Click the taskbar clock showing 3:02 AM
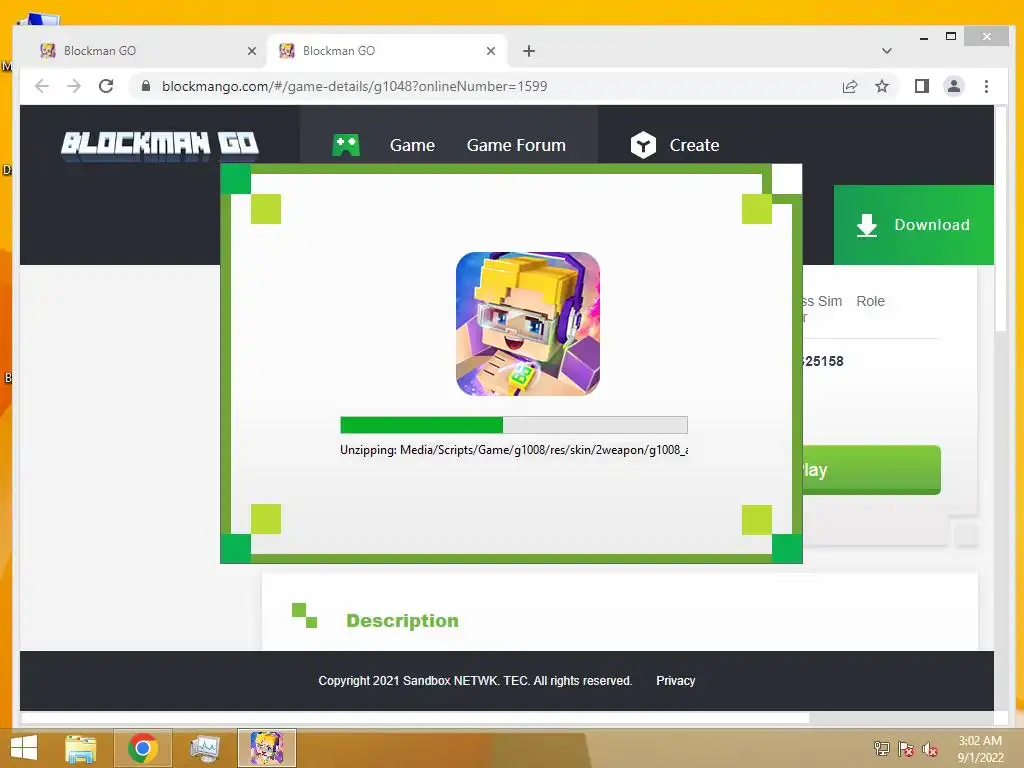This screenshot has height=768, width=1024. tap(980, 749)
